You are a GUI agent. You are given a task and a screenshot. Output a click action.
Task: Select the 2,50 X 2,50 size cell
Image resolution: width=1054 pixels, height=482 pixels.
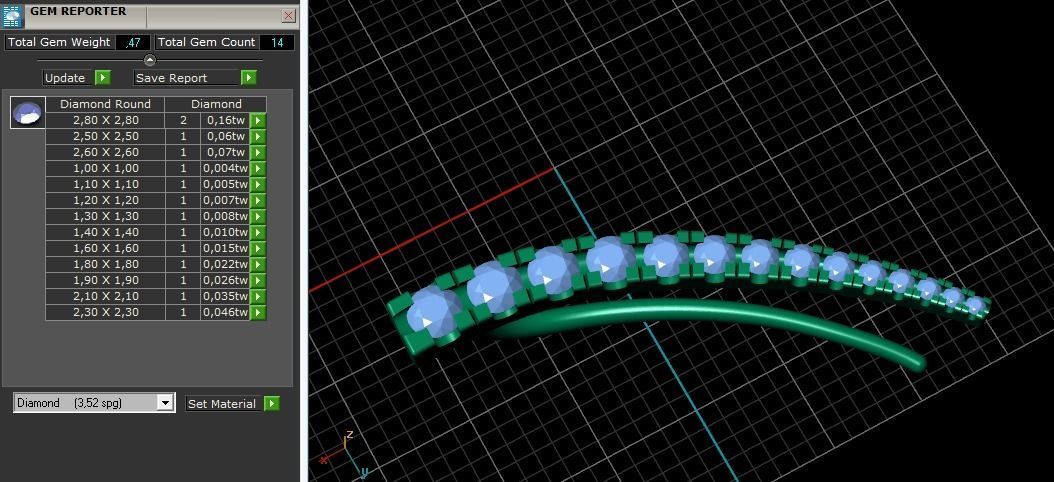point(106,136)
